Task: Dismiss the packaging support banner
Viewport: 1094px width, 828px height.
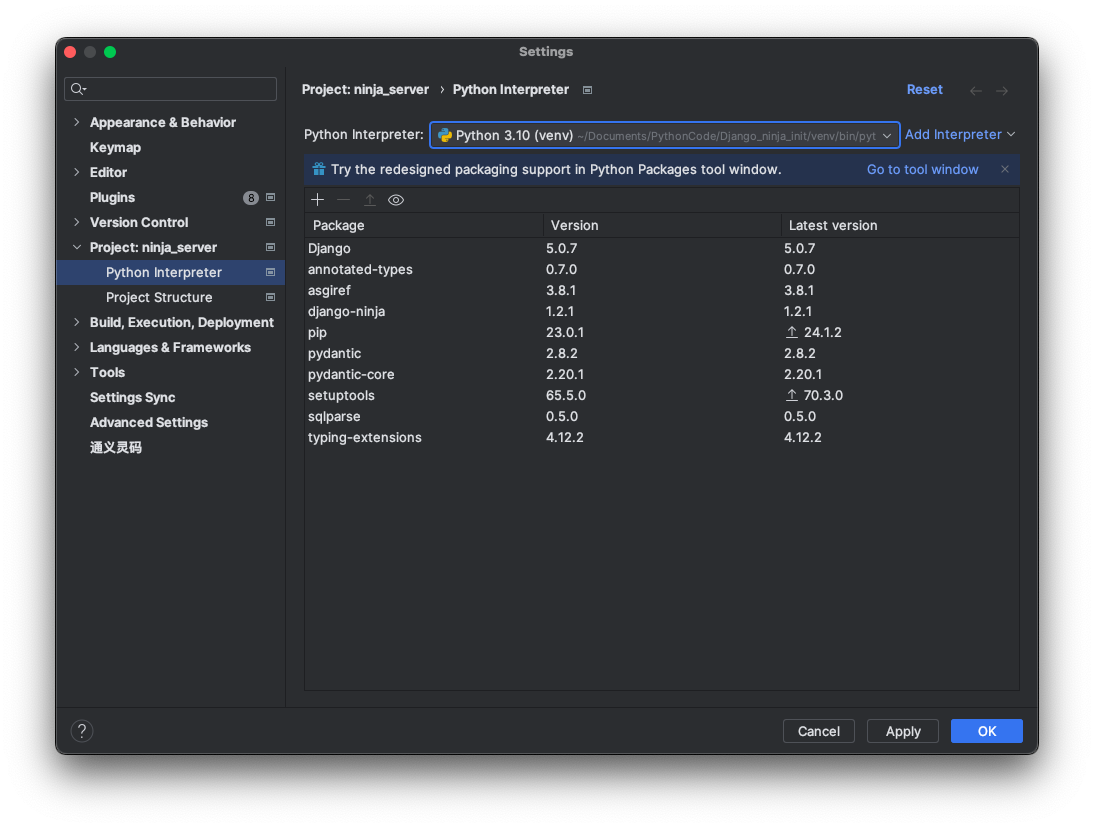Action: point(1005,169)
